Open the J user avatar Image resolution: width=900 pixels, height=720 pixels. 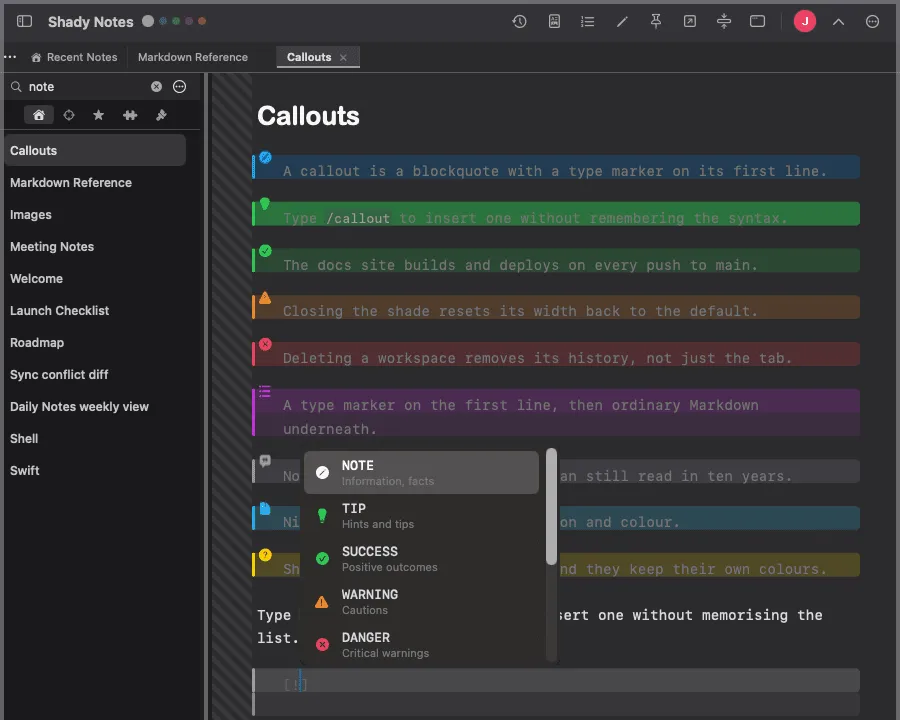pos(805,22)
